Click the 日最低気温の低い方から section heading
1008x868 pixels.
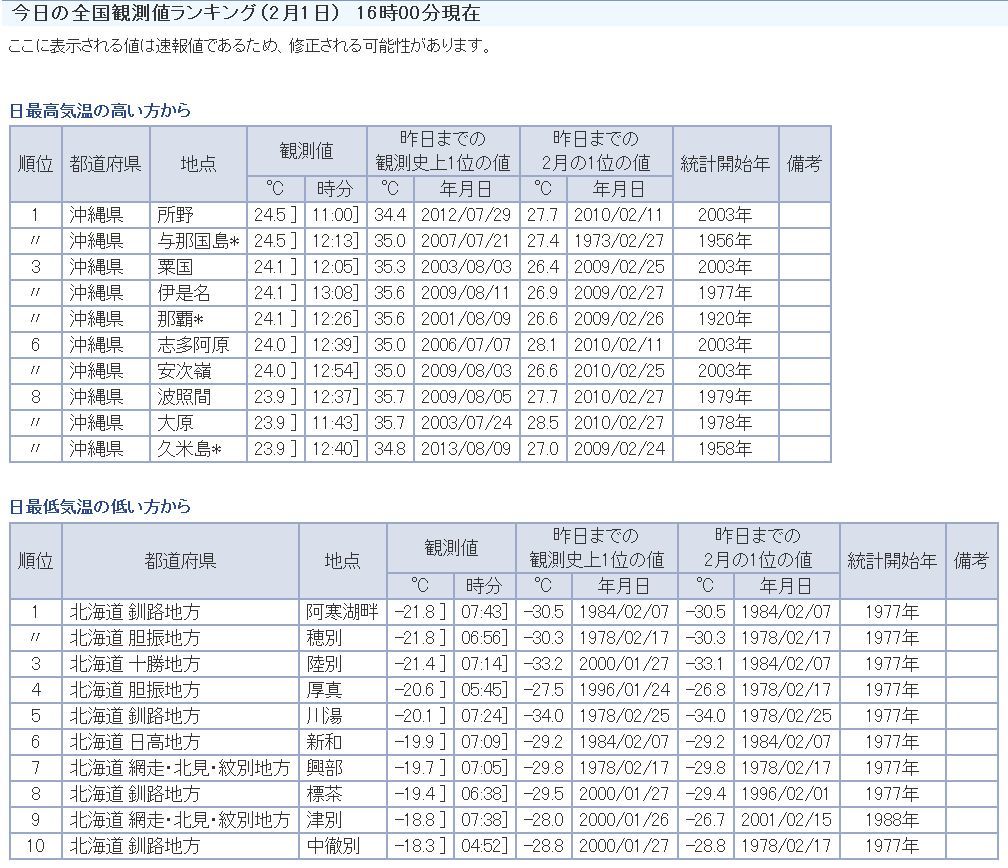pos(100,507)
